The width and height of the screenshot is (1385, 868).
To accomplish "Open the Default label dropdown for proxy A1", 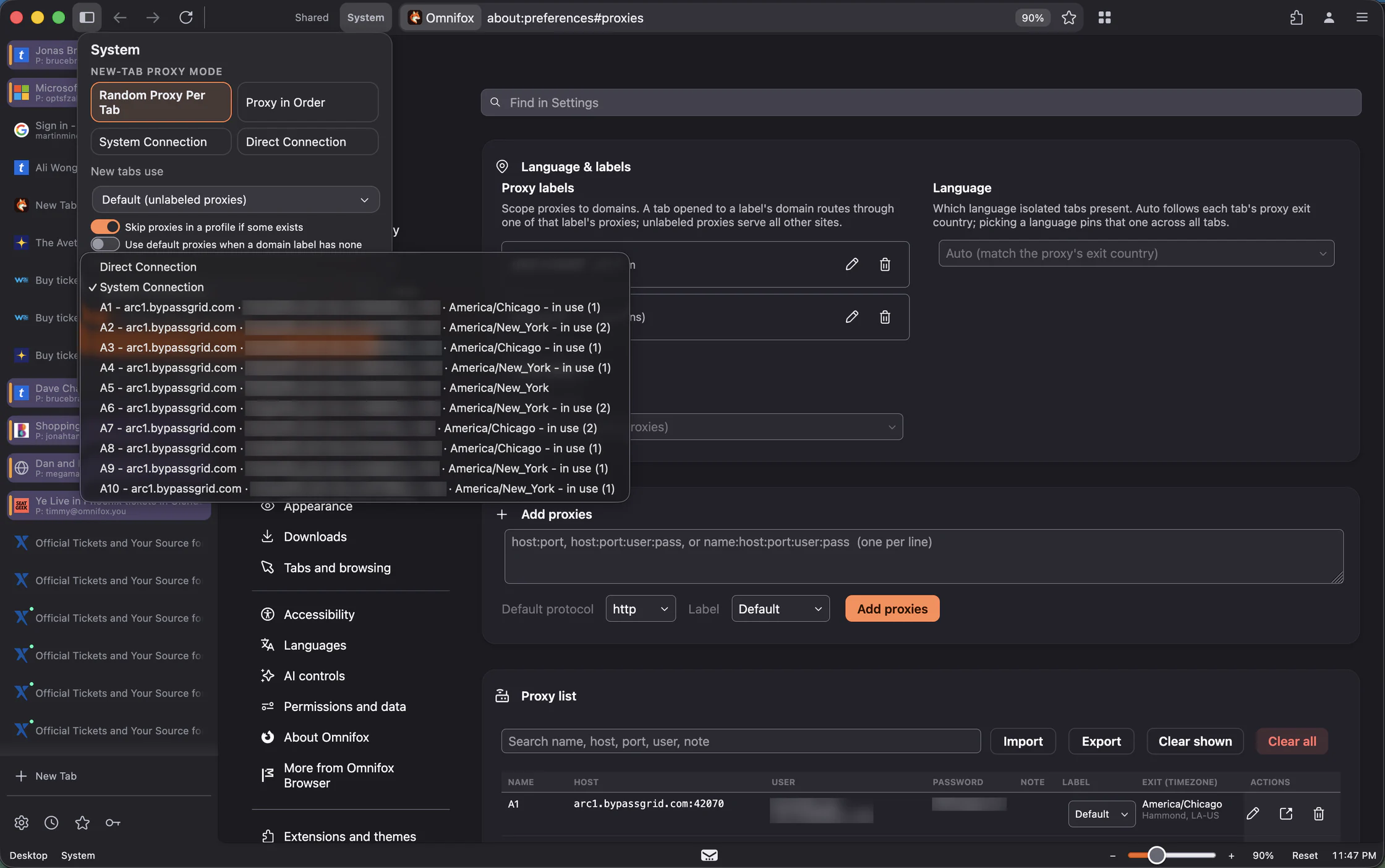I will 1101,814.
